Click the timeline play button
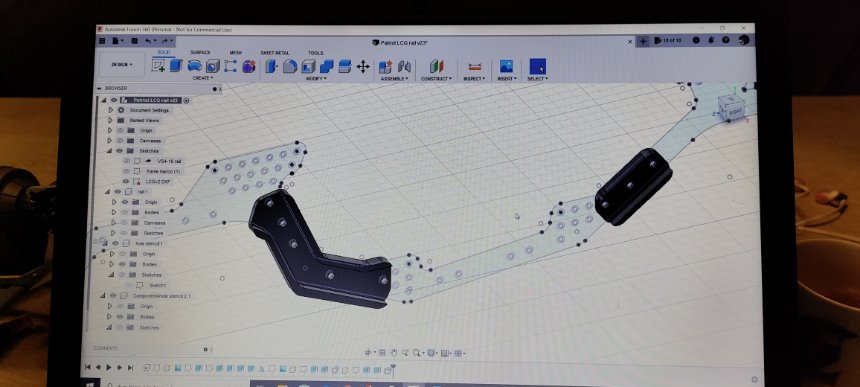Viewport: 860px width, 387px height. point(109,367)
